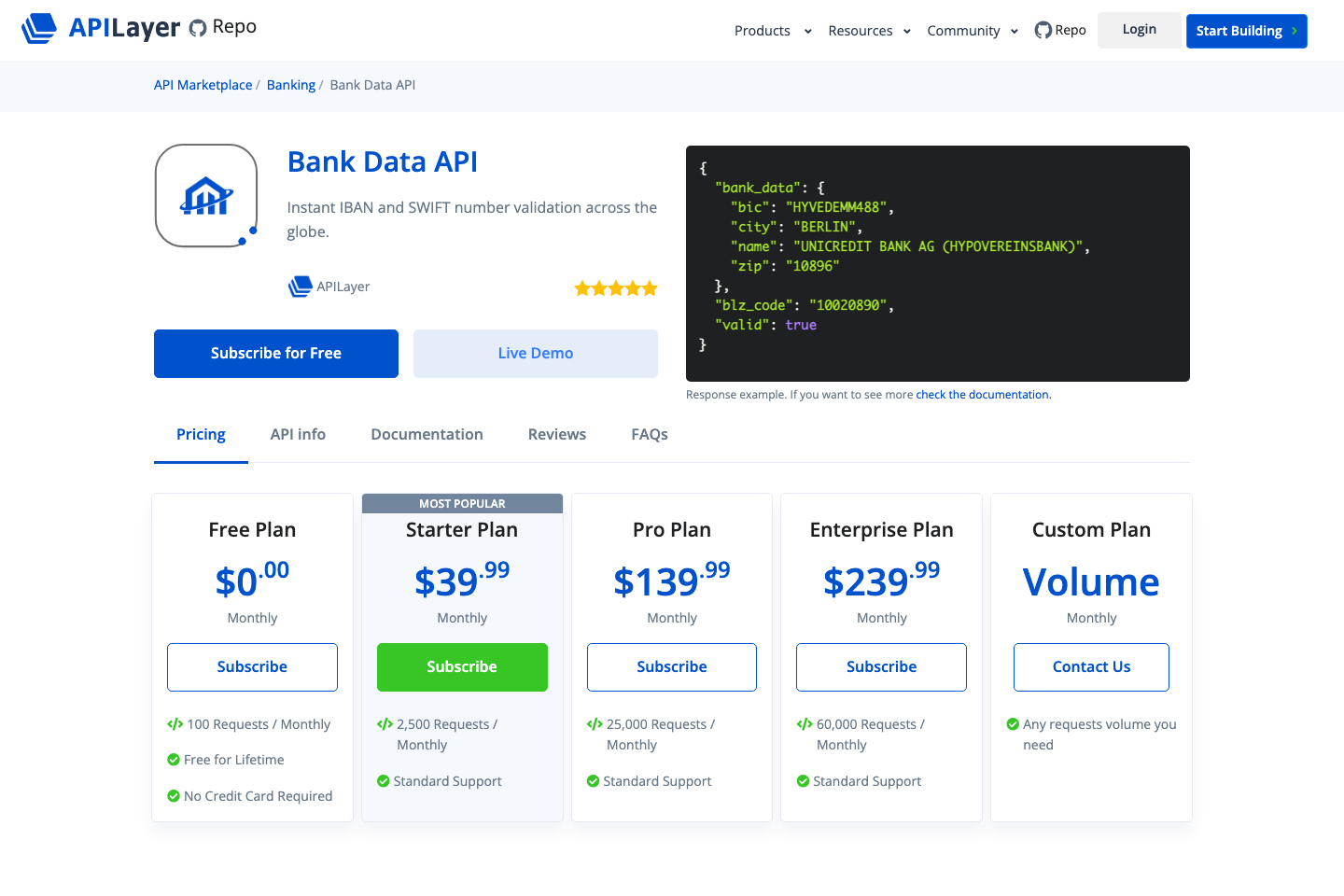Click the requests icon on the Free Plan
The height and width of the screenshot is (896, 1344).
click(176, 723)
